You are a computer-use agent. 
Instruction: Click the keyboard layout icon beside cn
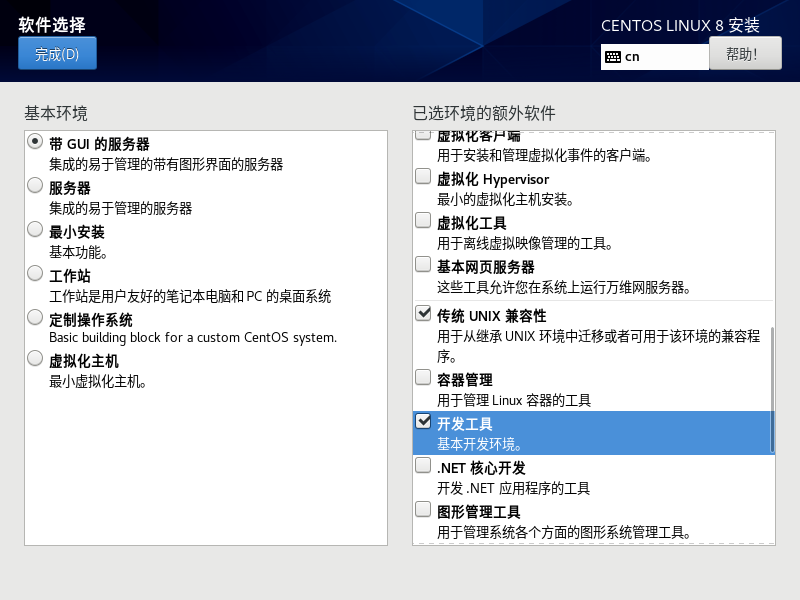(613, 57)
